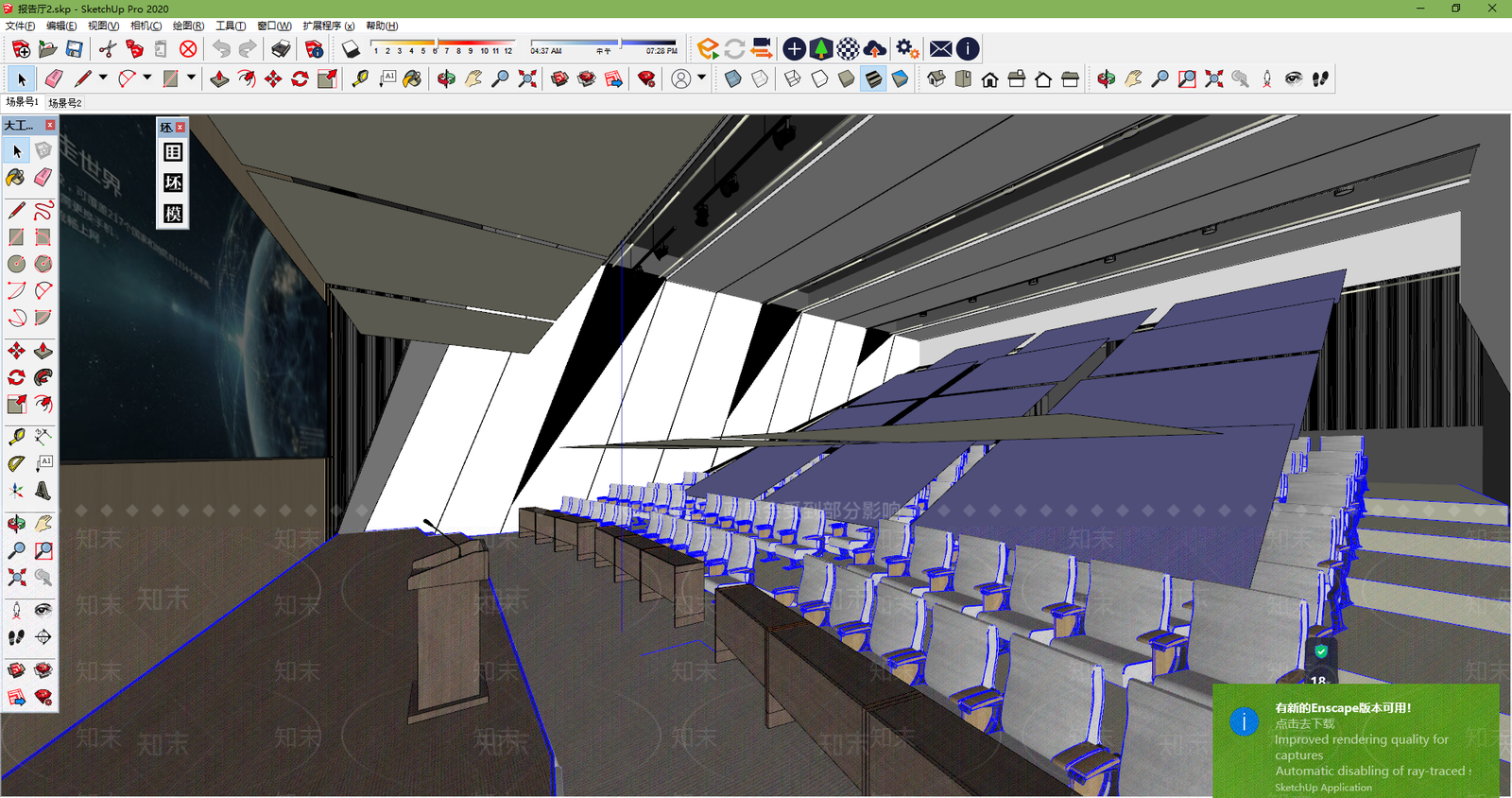Click the Push/Pull tool in top toolbar
This screenshot has height=798, width=1512.
click(x=220, y=78)
